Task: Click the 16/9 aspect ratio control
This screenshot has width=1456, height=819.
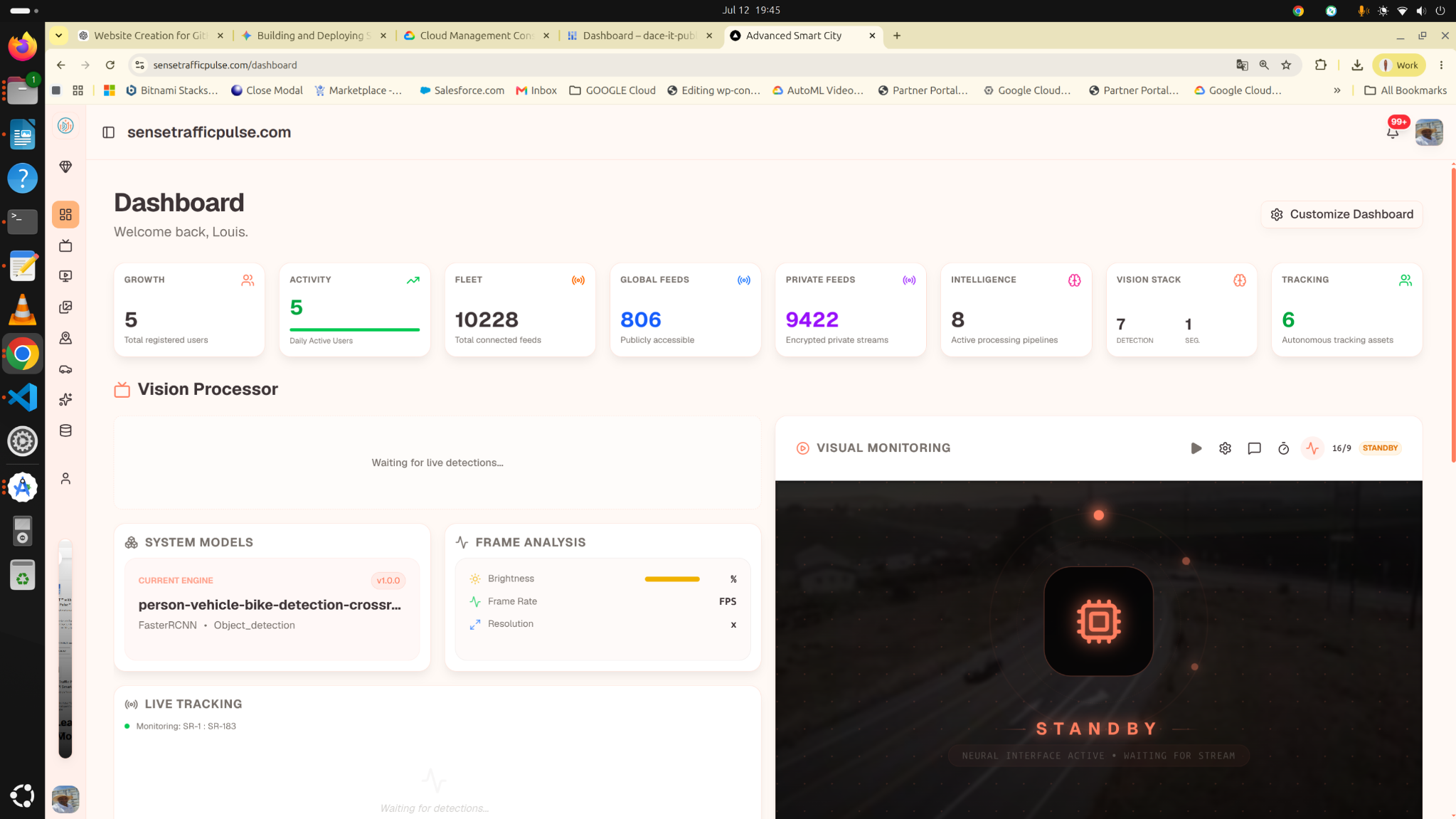Action: tap(1341, 448)
